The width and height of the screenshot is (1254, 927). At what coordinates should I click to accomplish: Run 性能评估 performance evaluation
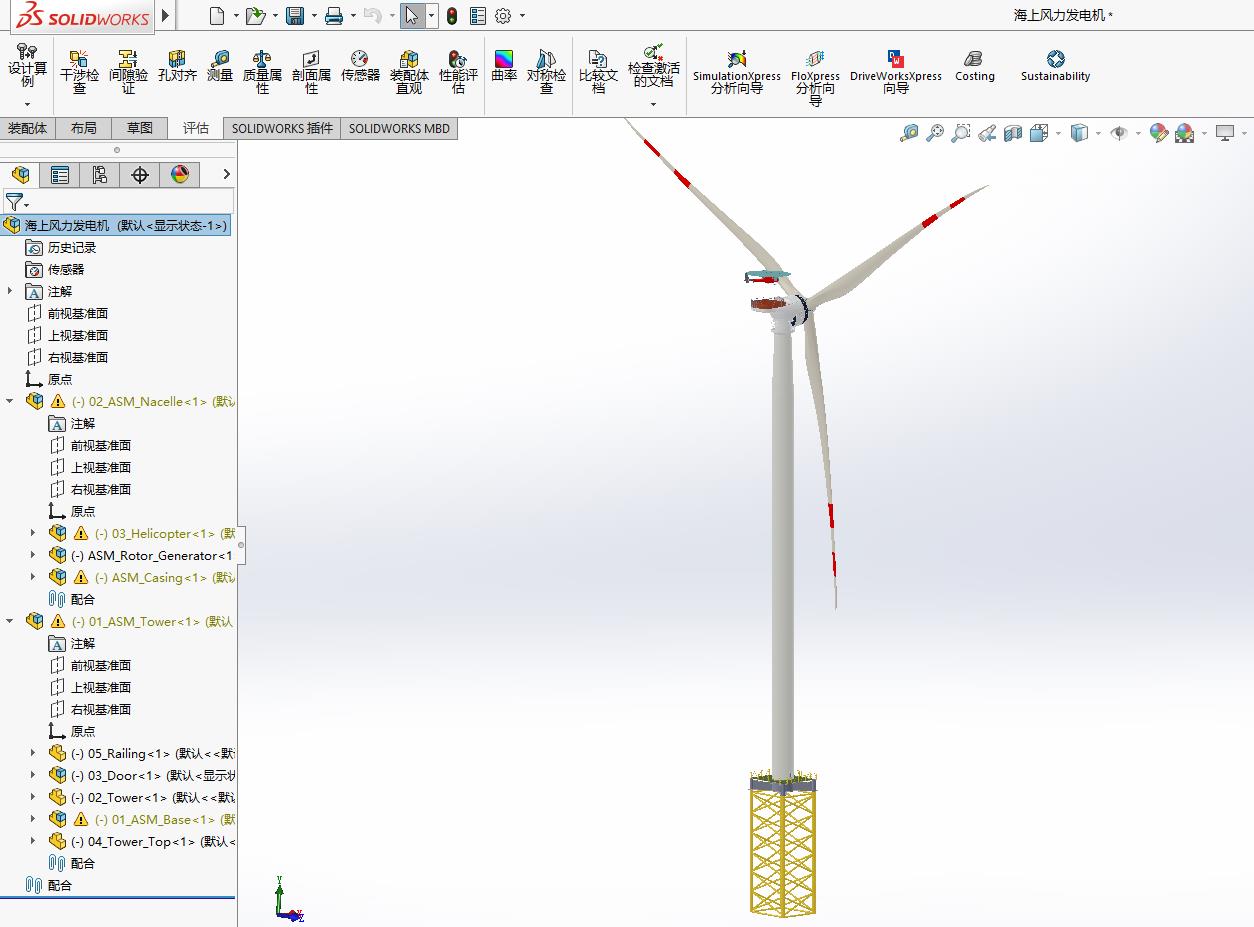(458, 72)
